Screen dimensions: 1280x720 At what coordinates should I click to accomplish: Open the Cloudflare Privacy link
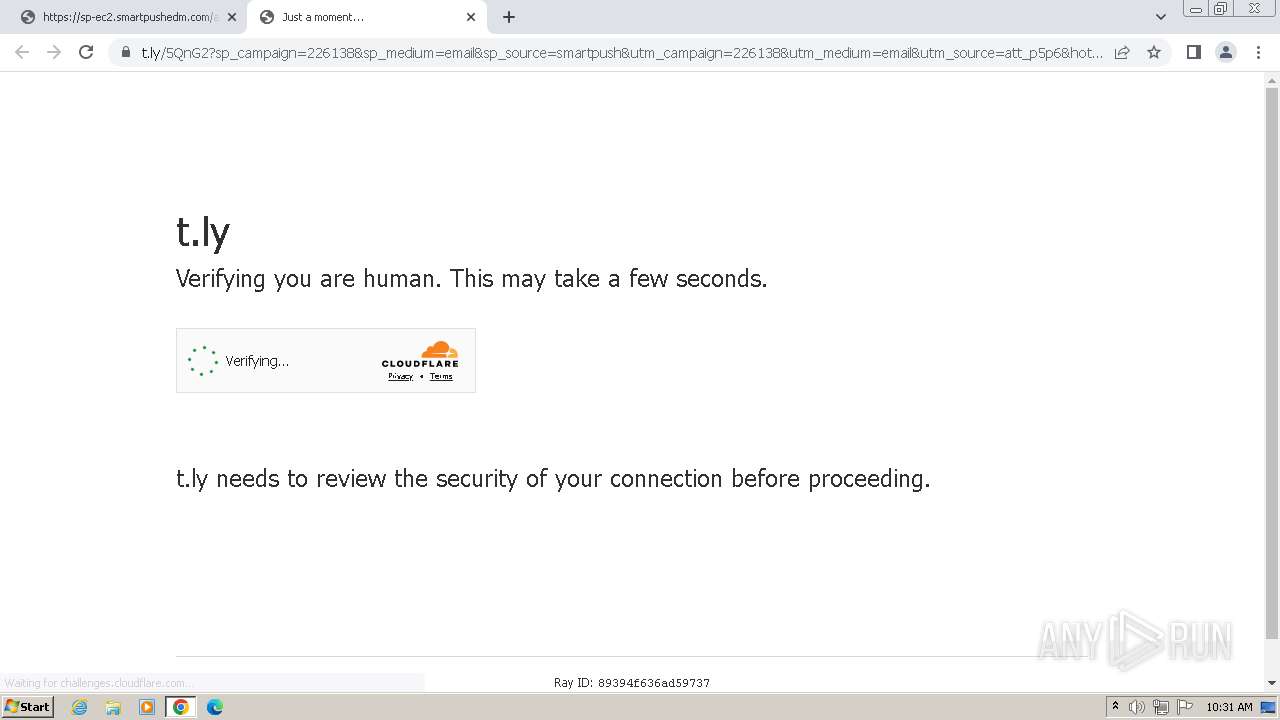coord(400,377)
